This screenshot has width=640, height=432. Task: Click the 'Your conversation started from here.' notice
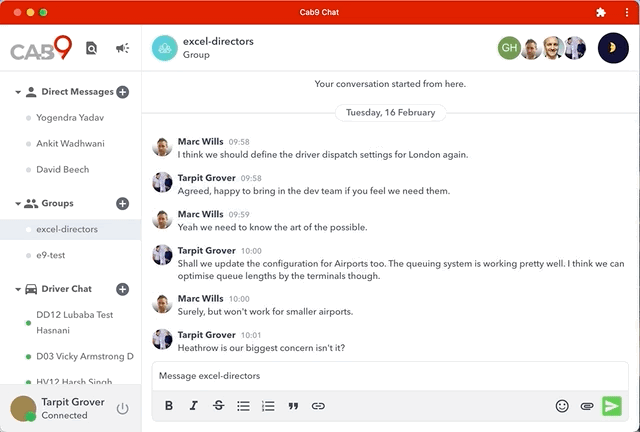tap(390, 84)
